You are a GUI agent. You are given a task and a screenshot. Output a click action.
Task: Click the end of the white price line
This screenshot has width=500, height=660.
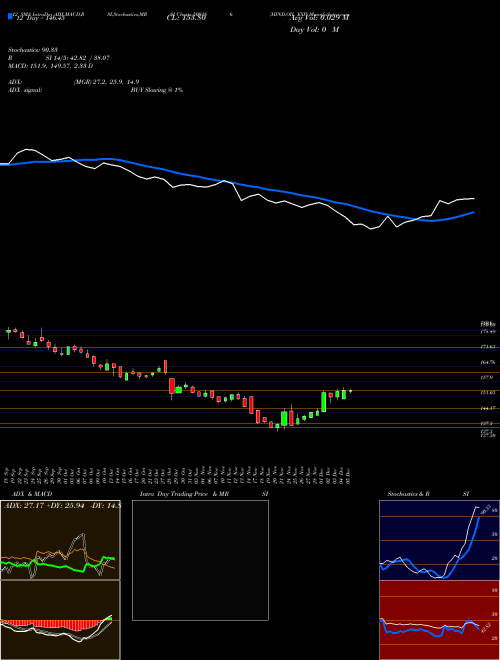(x=474, y=198)
